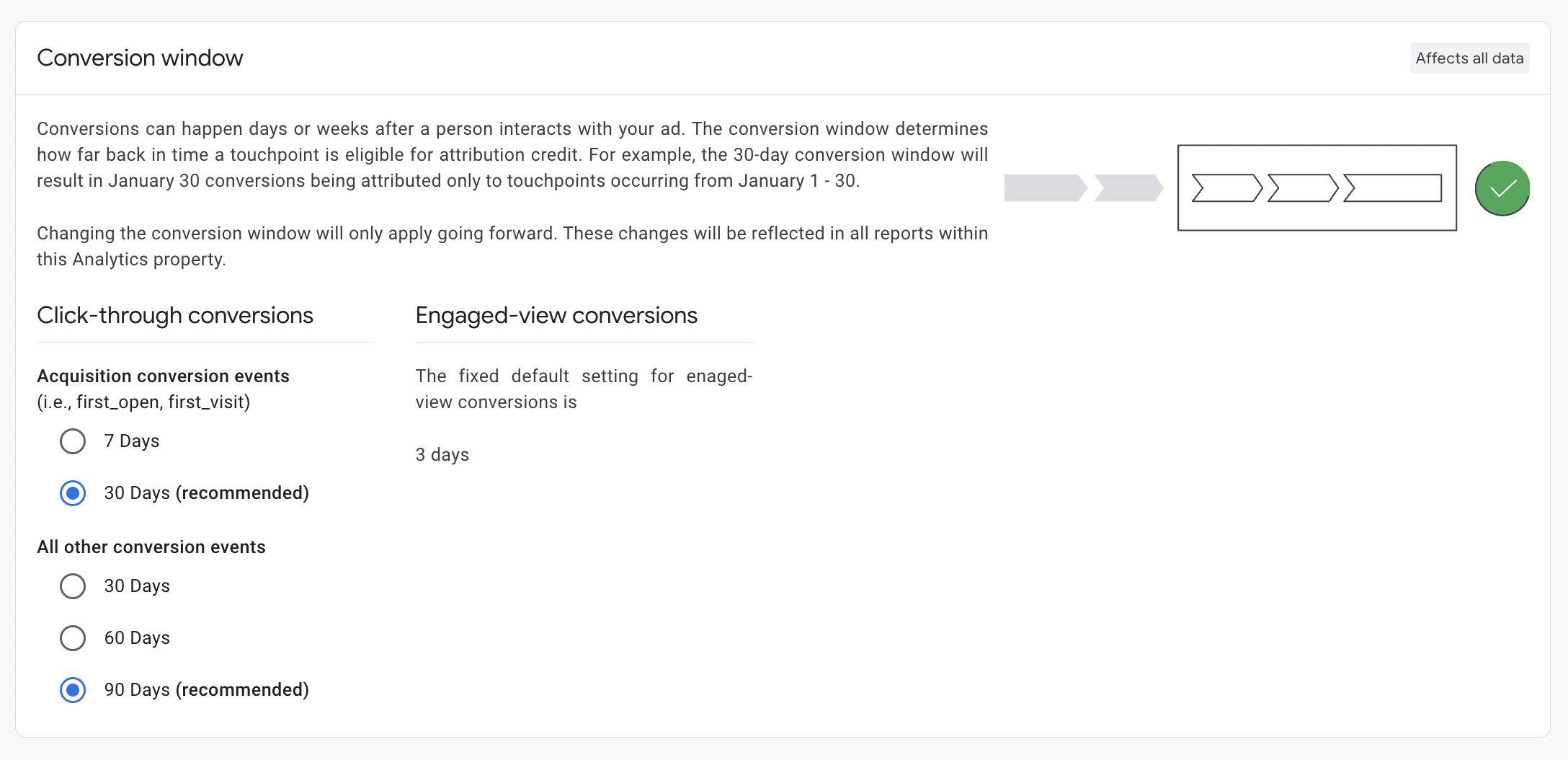Click the first outlined chevron inside the box
Screen dimensions: 1568x760
click(x=1226, y=188)
